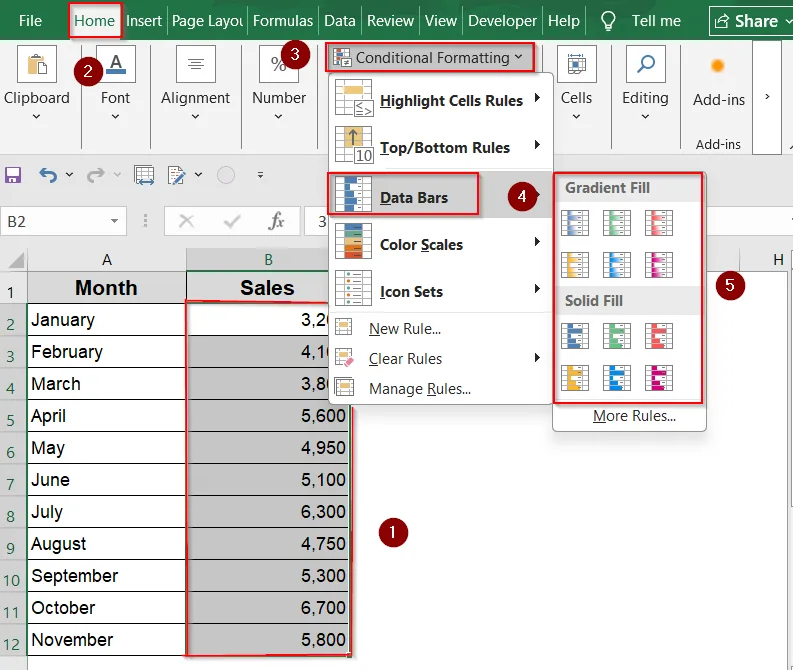Select the blue gradient fill data bar
793x670 pixels.
click(x=575, y=223)
